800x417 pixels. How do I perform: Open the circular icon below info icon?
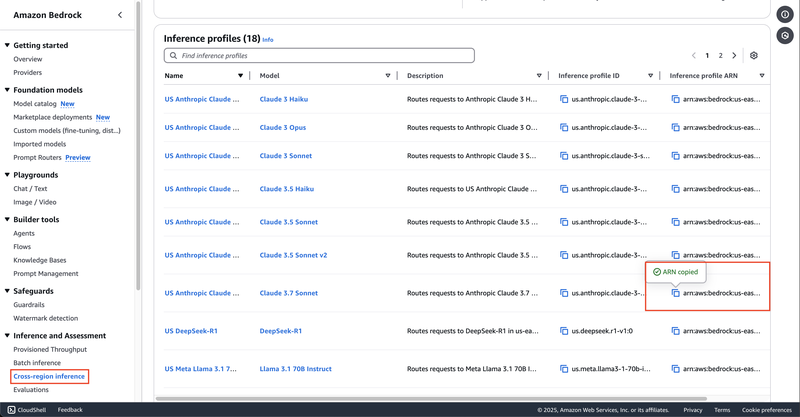(x=785, y=36)
